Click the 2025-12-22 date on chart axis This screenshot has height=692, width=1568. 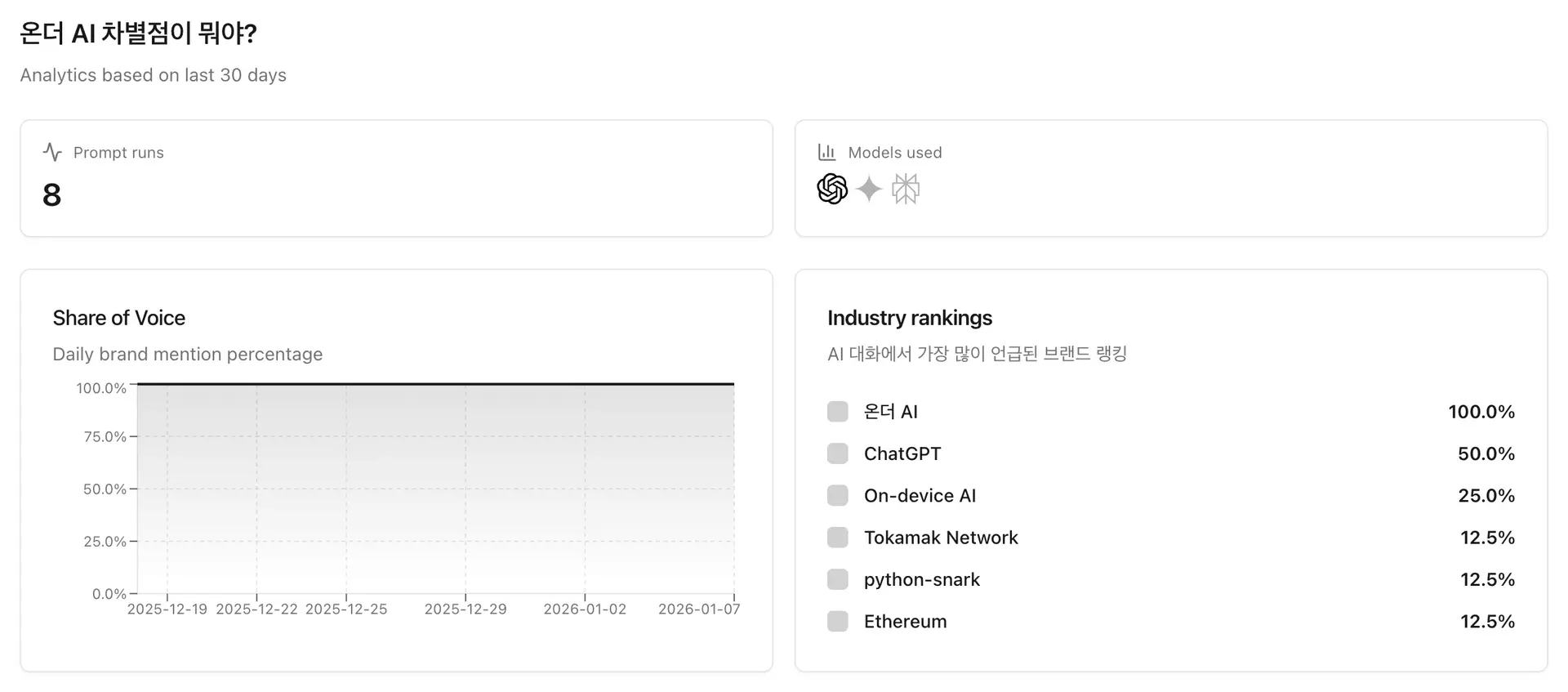point(256,609)
